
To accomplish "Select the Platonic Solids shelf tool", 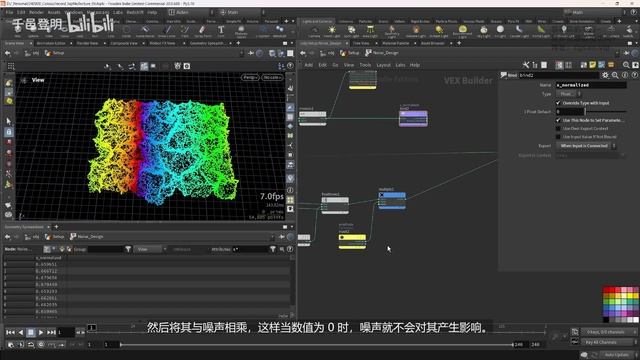I will click(x=241, y=31).
